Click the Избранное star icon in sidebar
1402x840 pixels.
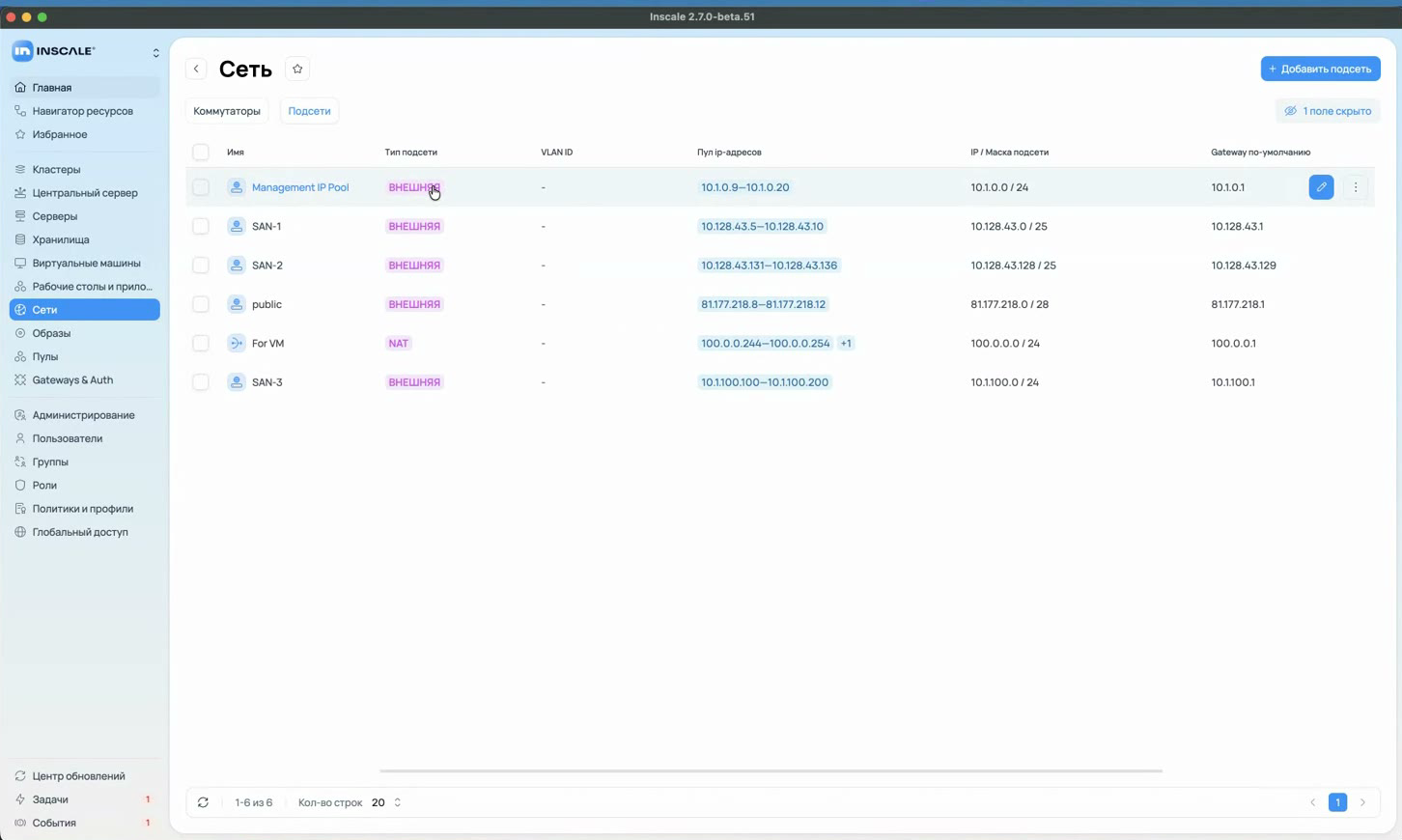click(x=20, y=134)
